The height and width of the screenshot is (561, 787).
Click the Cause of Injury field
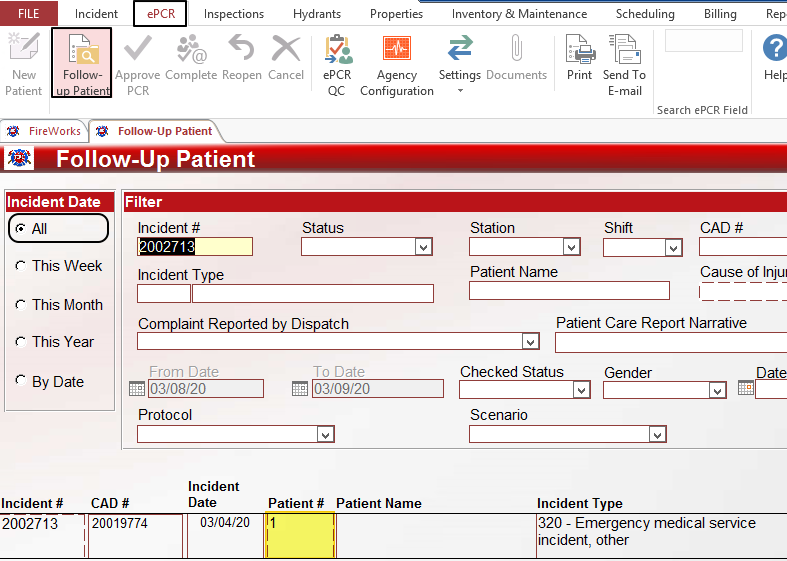pyautogui.click(x=743, y=292)
